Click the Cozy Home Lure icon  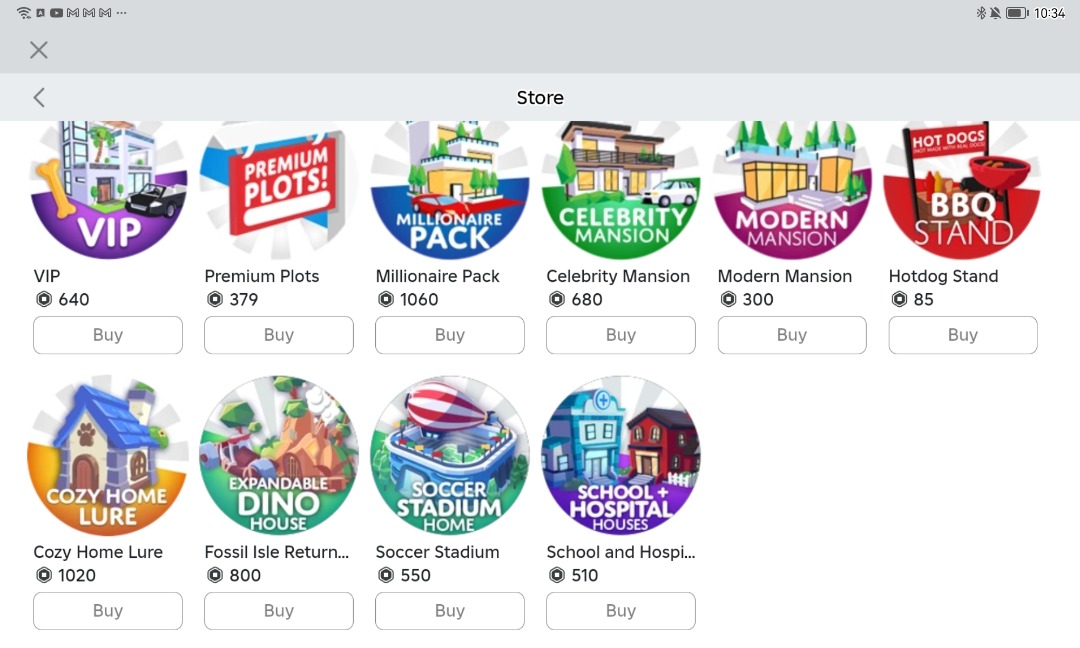click(x=107, y=455)
